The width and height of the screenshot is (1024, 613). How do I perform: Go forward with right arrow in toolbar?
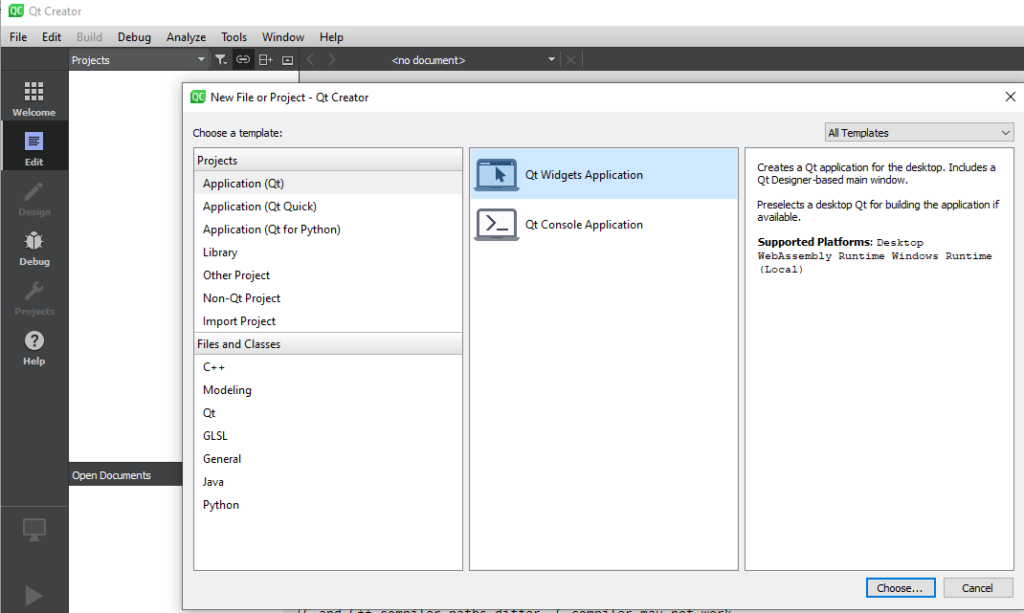click(x=332, y=60)
